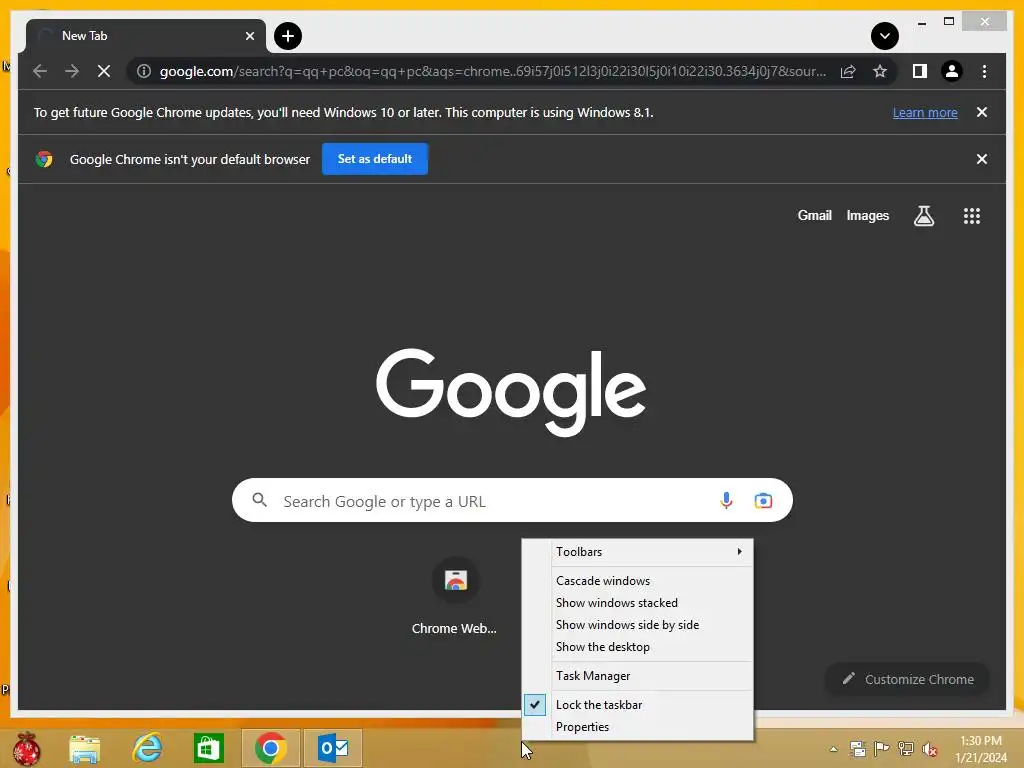
Task: Maximize the Chrome window
Action: pyautogui.click(x=949, y=22)
